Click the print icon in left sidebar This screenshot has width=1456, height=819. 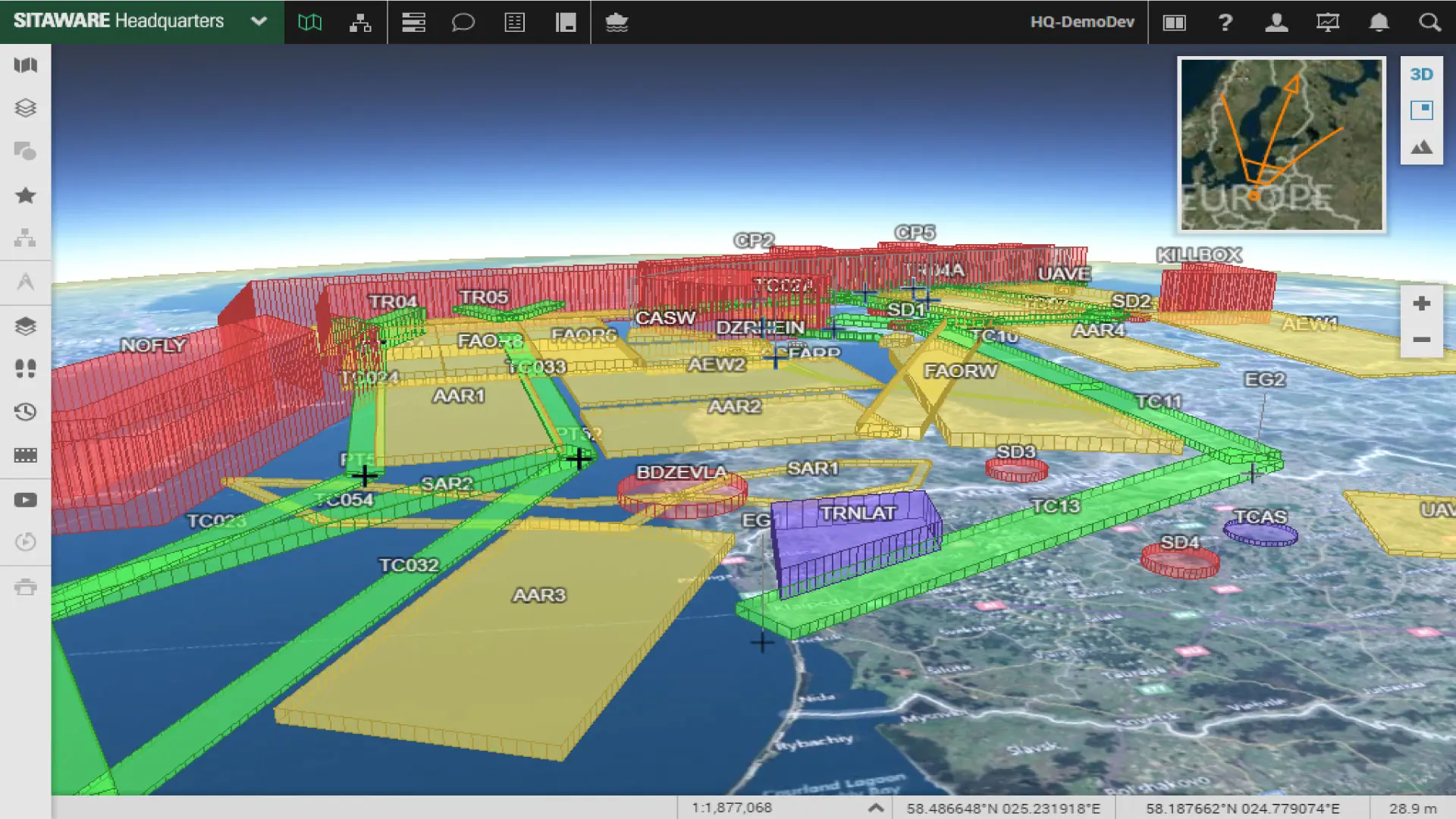coord(25,587)
